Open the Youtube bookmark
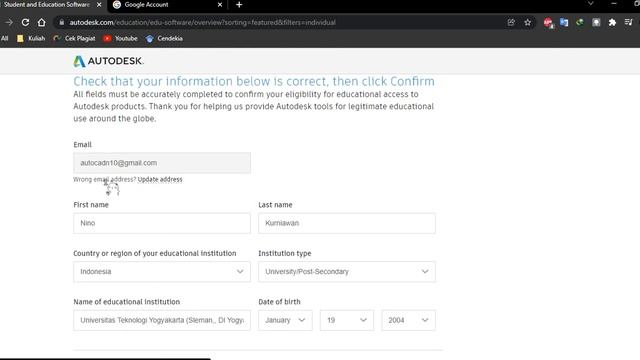 coord(121,38)
